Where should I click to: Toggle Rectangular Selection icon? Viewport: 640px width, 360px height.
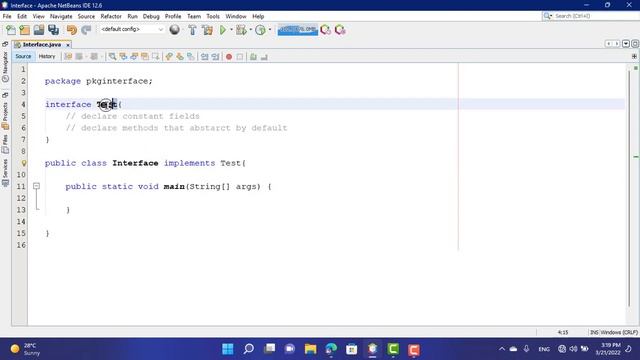tap(156, 57)
